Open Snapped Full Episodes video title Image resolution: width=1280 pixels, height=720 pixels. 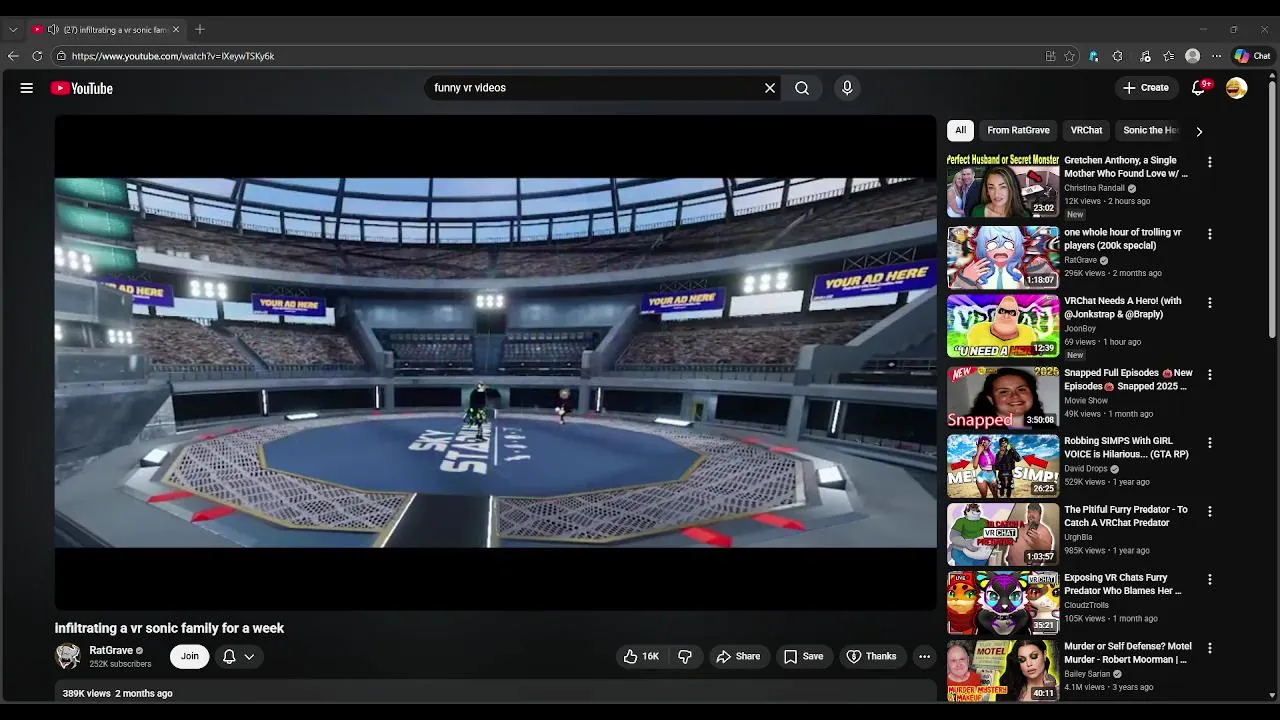(x=1128, y=379)
